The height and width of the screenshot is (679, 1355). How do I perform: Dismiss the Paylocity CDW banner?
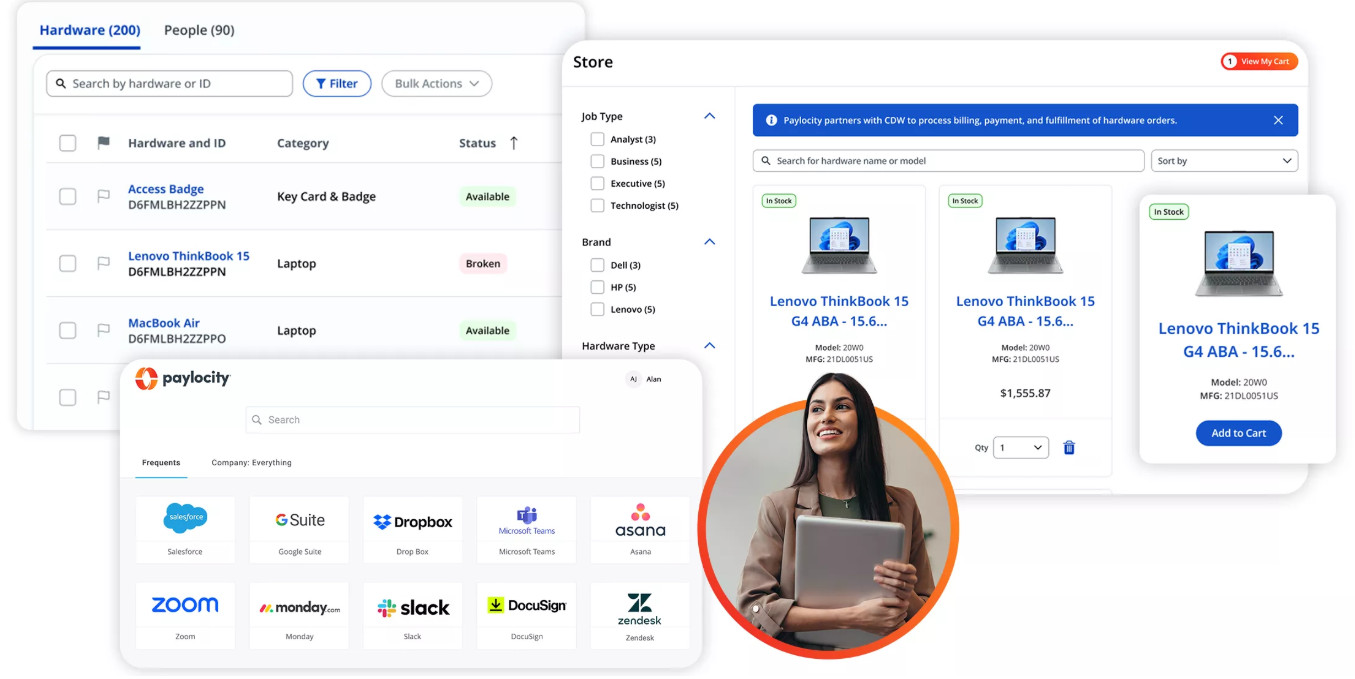[x=1278, y=120]
